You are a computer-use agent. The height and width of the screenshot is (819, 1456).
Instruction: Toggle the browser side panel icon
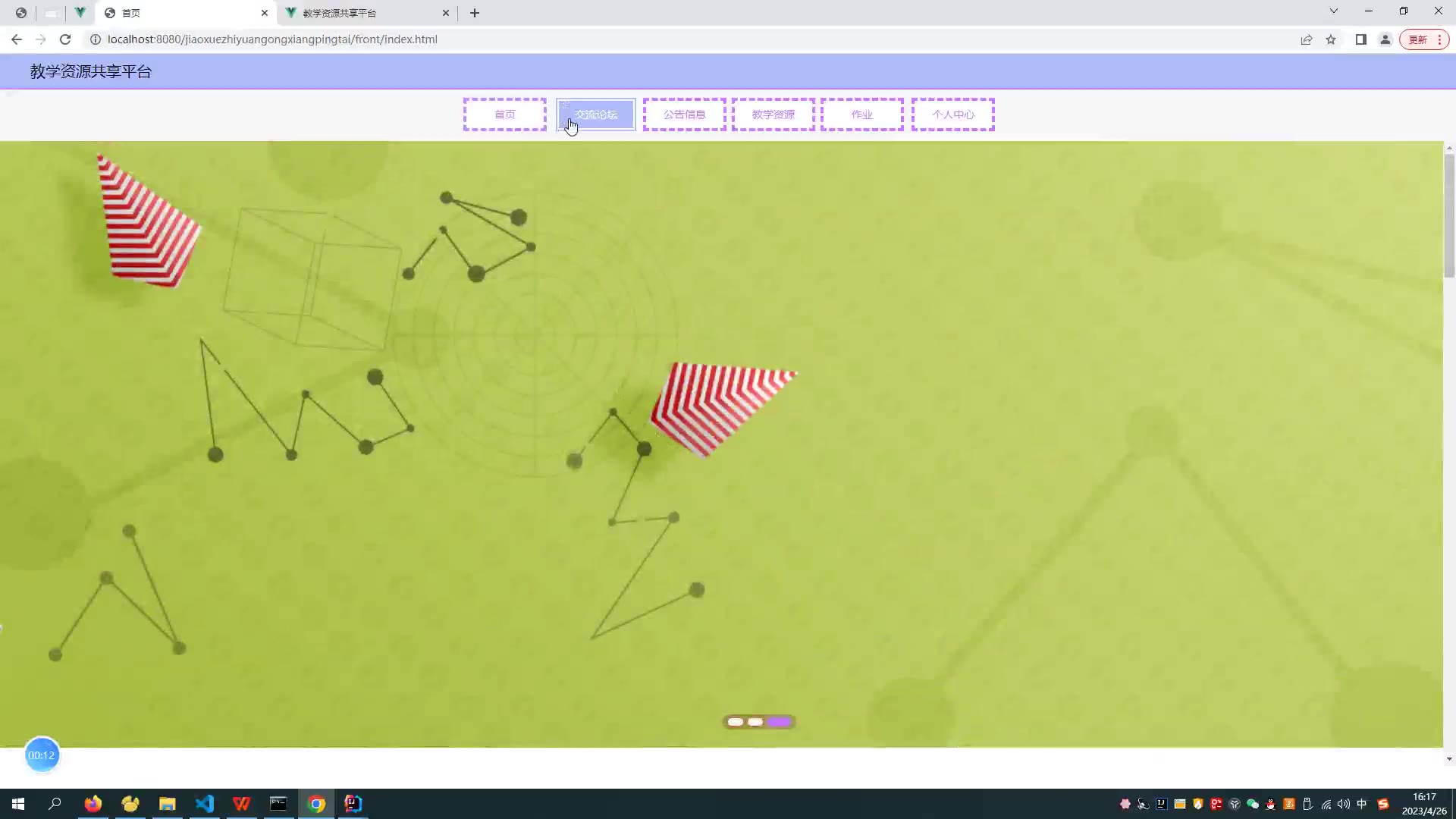coord(1361,39)
